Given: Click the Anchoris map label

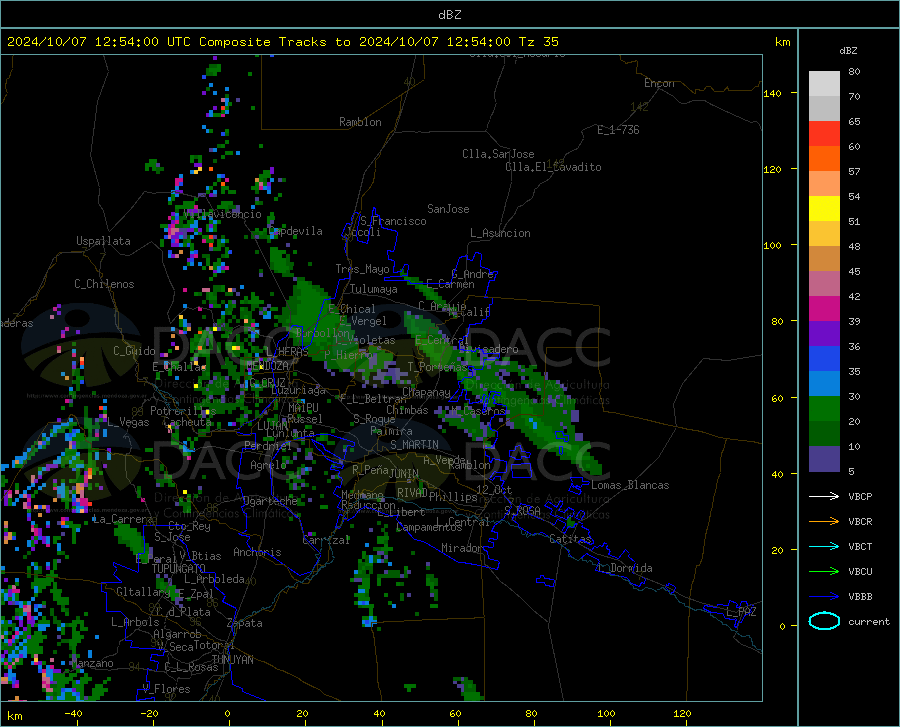Looking at the screenshot, I should (257, 553).
